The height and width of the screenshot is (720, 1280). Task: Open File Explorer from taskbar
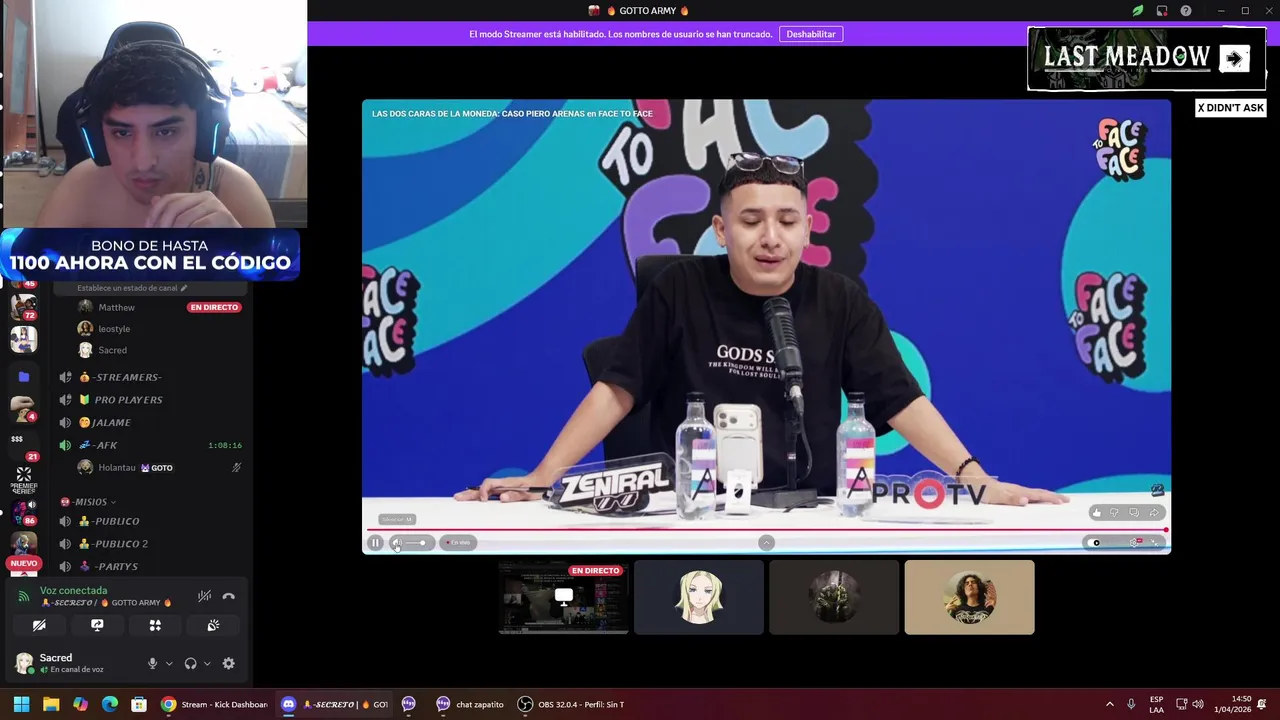(x=51, y=704)
